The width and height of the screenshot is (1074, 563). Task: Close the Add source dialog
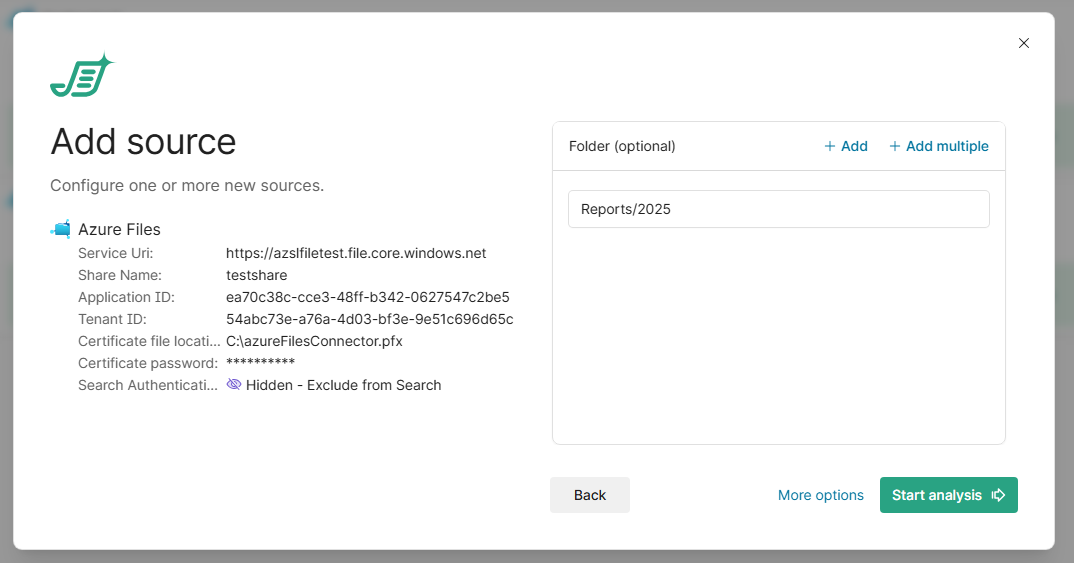1023,43
